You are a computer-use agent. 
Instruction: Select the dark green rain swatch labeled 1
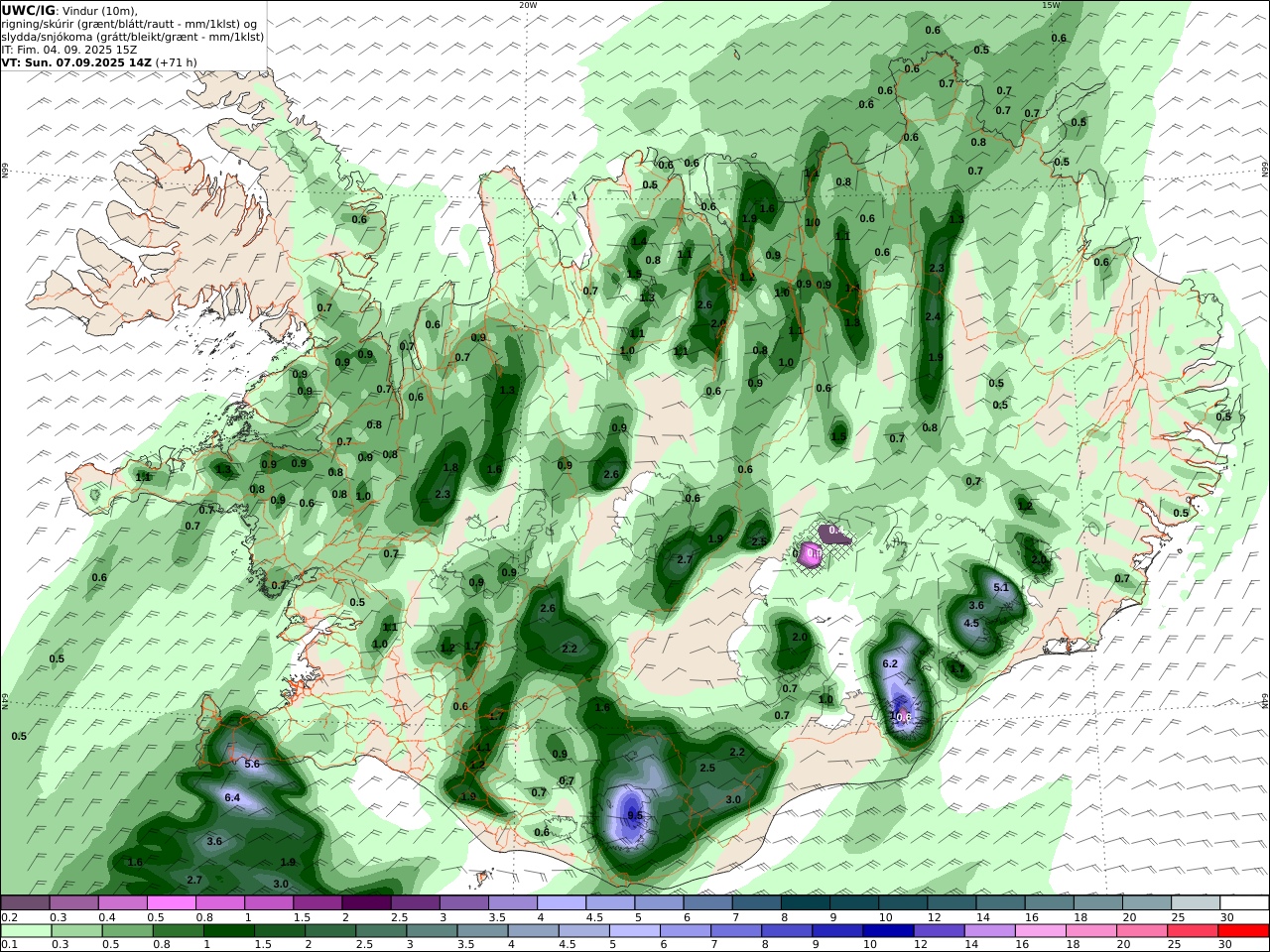click(x=228, y=931)
